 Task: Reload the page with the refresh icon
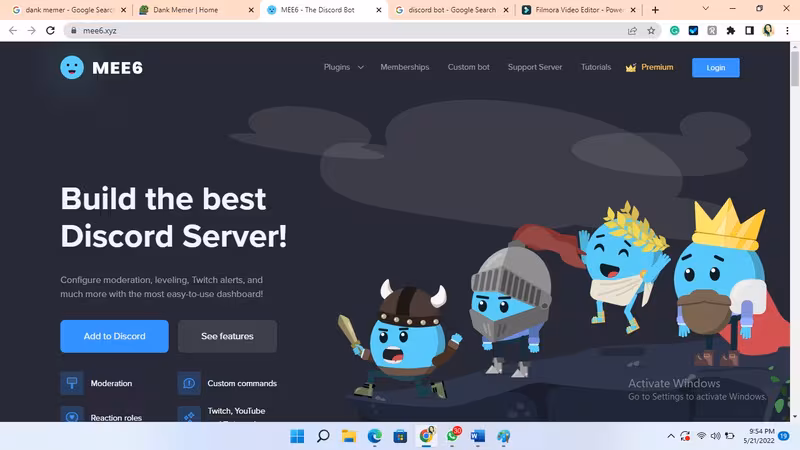(50, 31)
